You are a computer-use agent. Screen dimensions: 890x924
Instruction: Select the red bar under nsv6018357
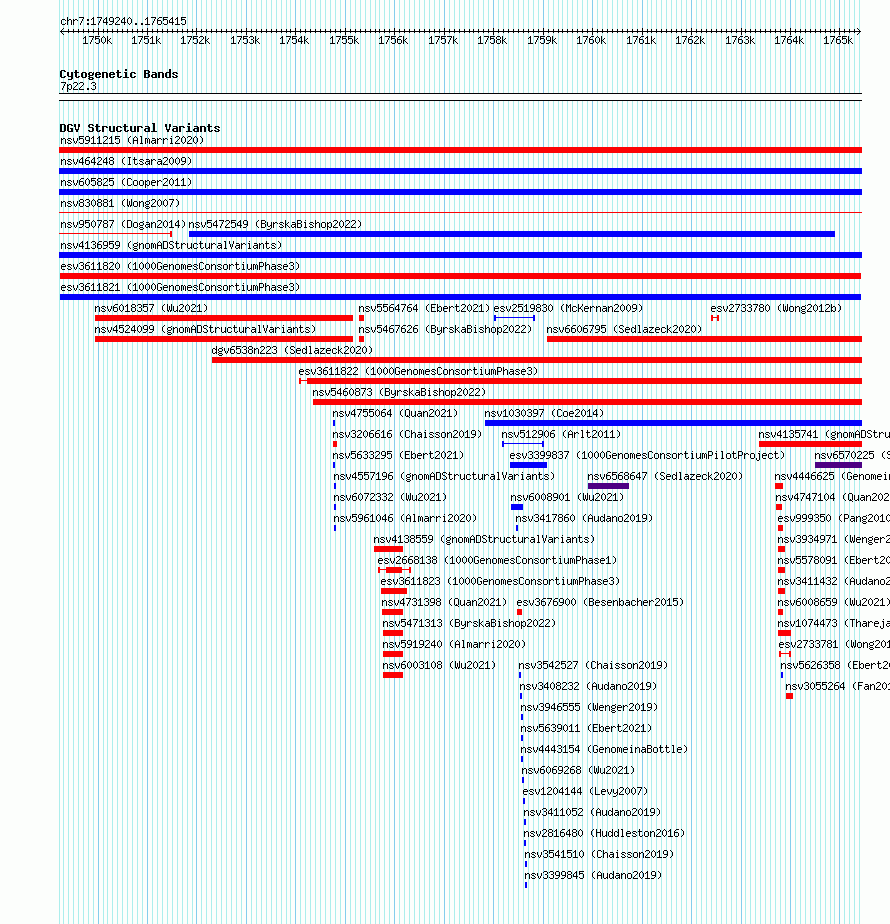[223, 318]
